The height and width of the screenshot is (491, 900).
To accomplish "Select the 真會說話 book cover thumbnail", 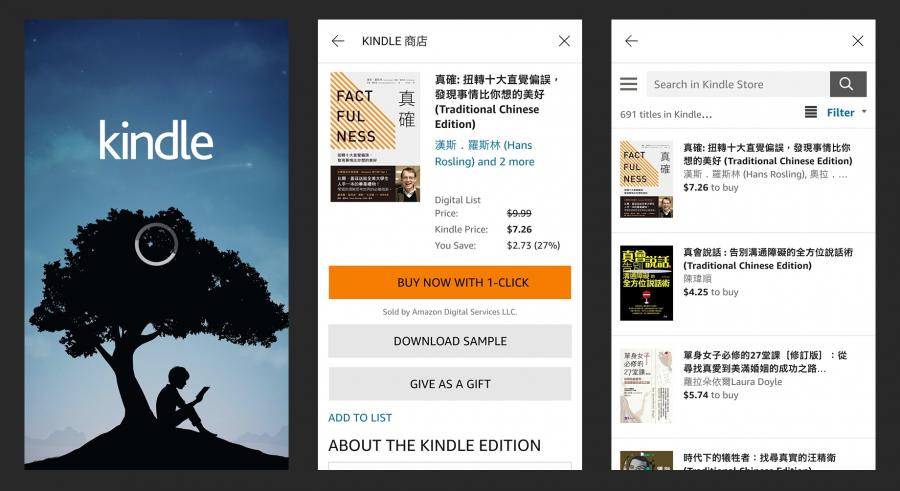I will [x=646, y=283].
